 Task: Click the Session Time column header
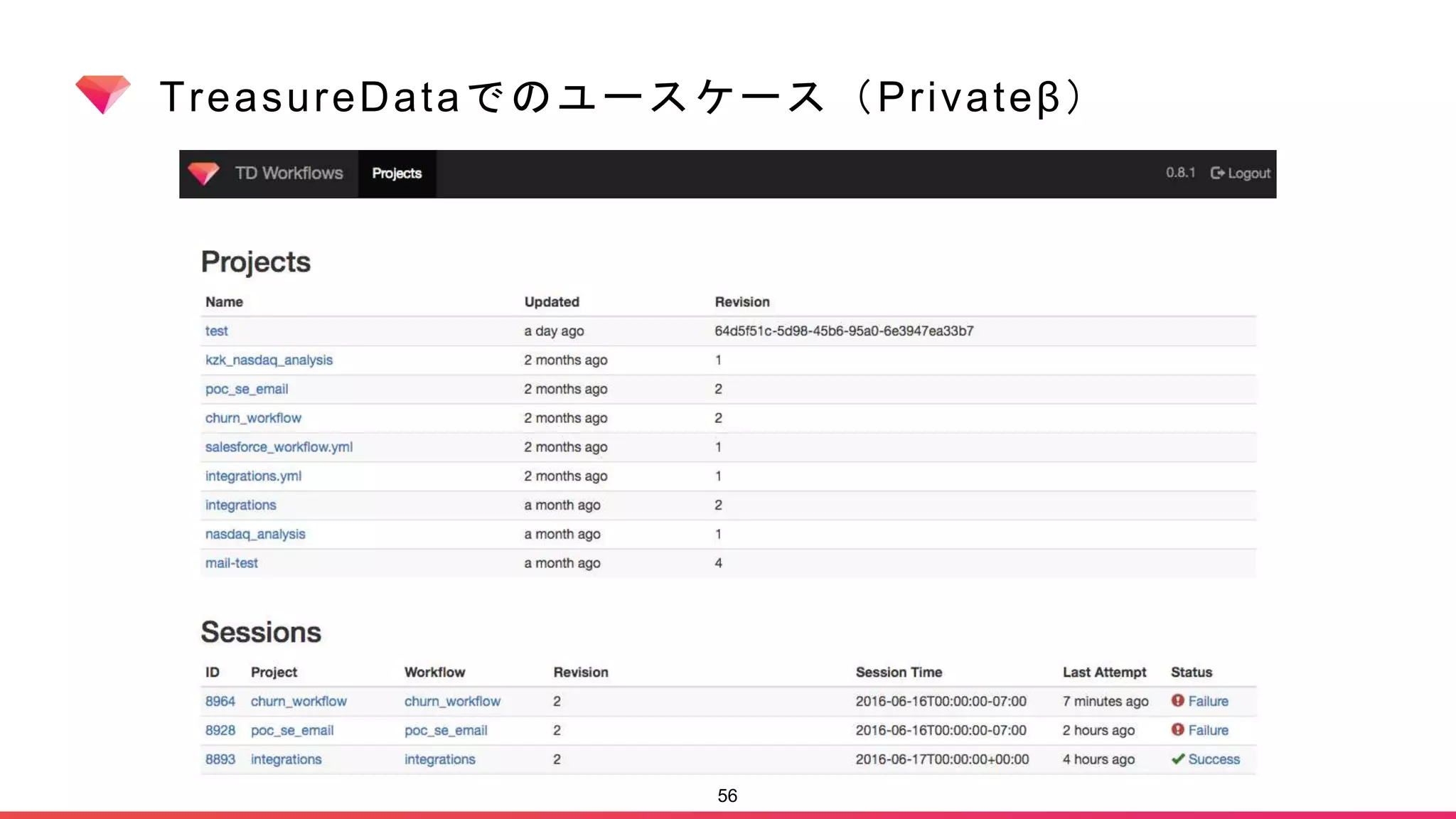(899, 673)
